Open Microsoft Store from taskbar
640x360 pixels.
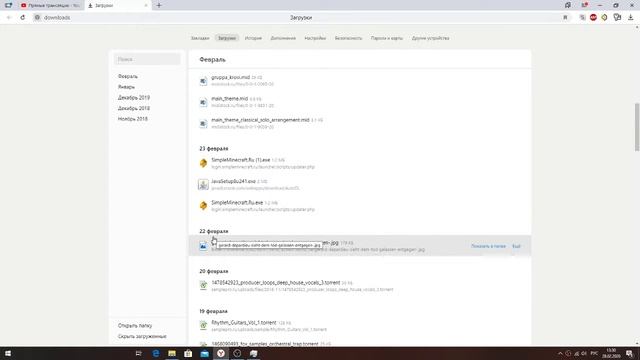tap(188, 353)
